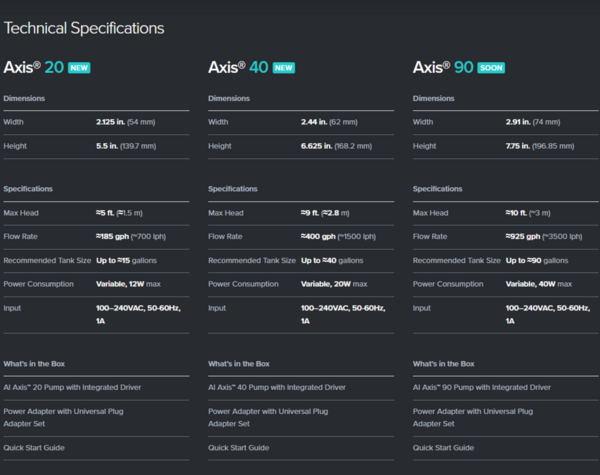Select the Axis 20 product title
Viewport: 600px width, 475px height.
pos(34,67)
